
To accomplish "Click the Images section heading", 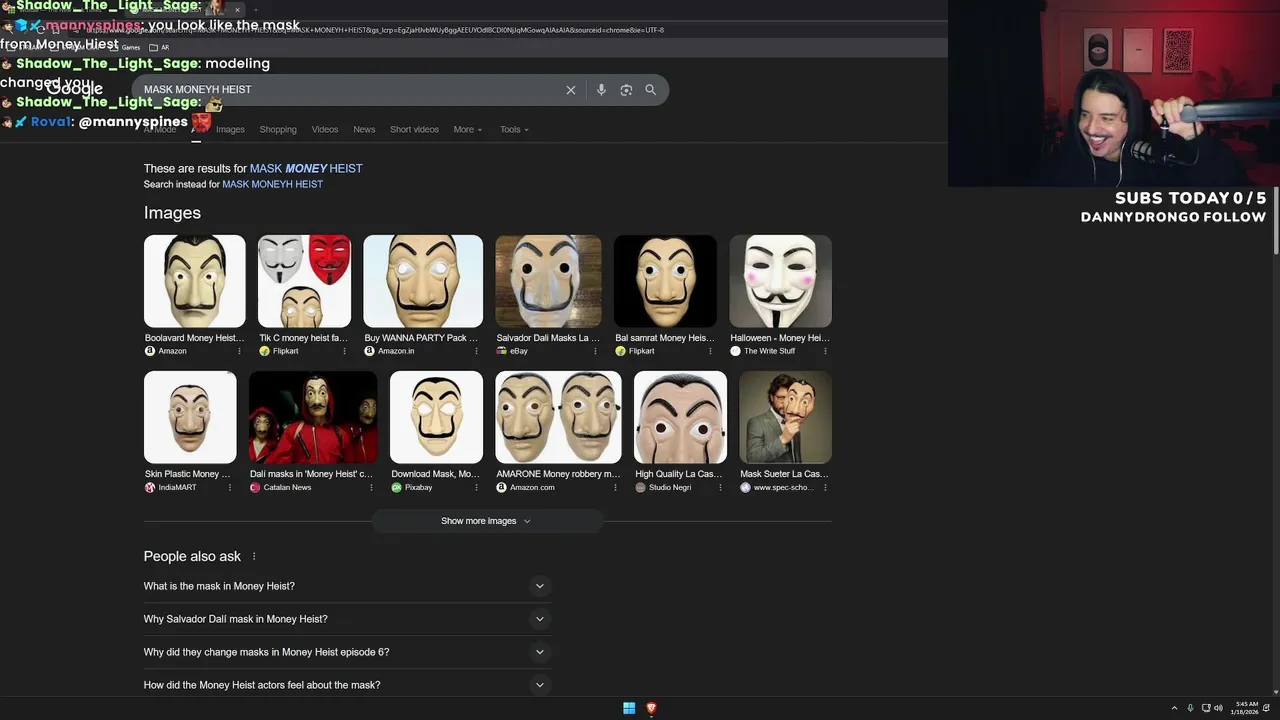I will coord(172,213).
